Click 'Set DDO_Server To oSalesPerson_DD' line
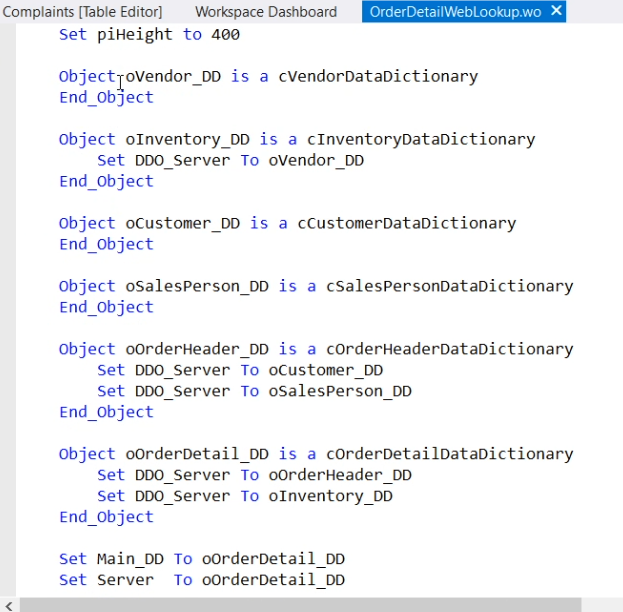The height and width of the screenshot is (612, 623). pos(254,391)
